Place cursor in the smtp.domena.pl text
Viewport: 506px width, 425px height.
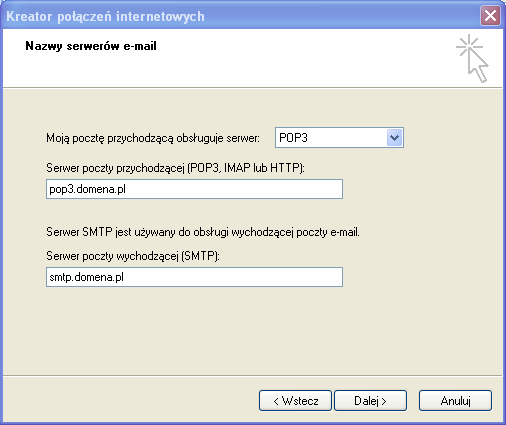pyautogui.click(x=87, y=277)
